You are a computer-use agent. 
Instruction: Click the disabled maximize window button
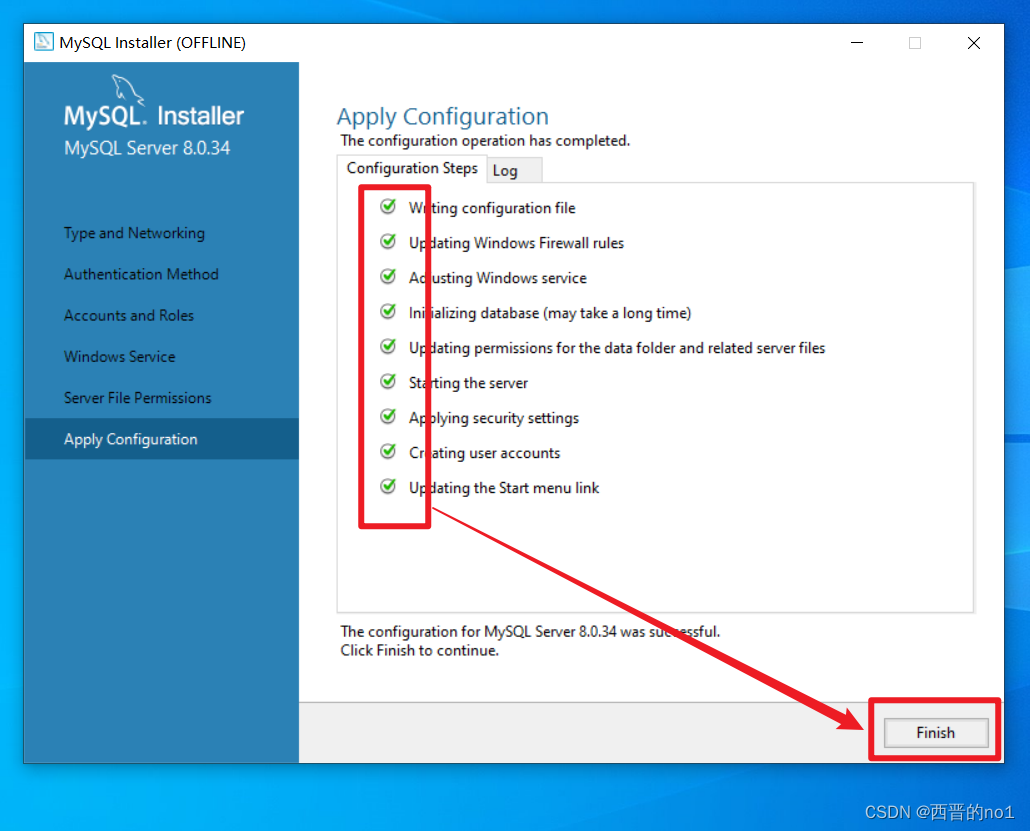pos(914,43)
